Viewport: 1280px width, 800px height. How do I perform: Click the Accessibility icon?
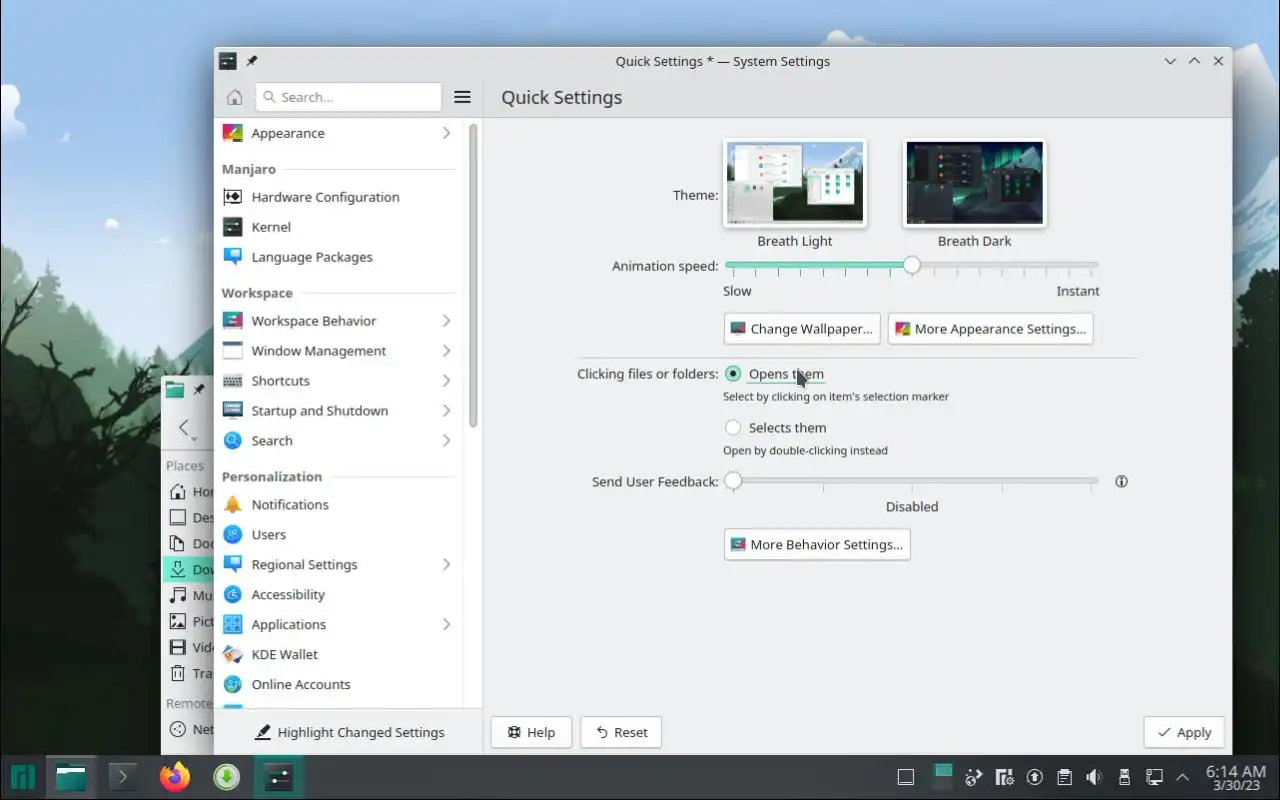(232, 595)
